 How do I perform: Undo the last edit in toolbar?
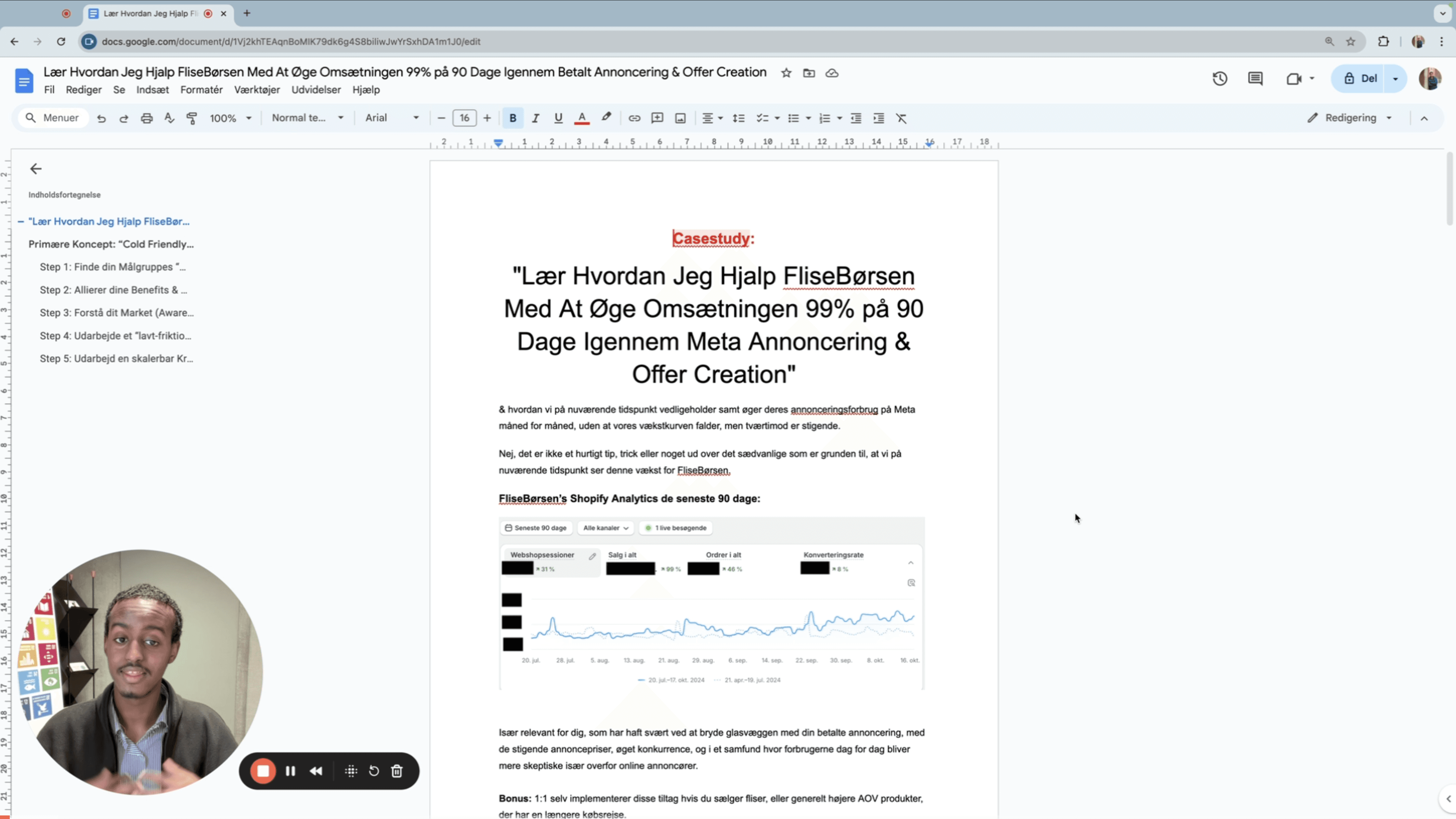click(101, 118)
